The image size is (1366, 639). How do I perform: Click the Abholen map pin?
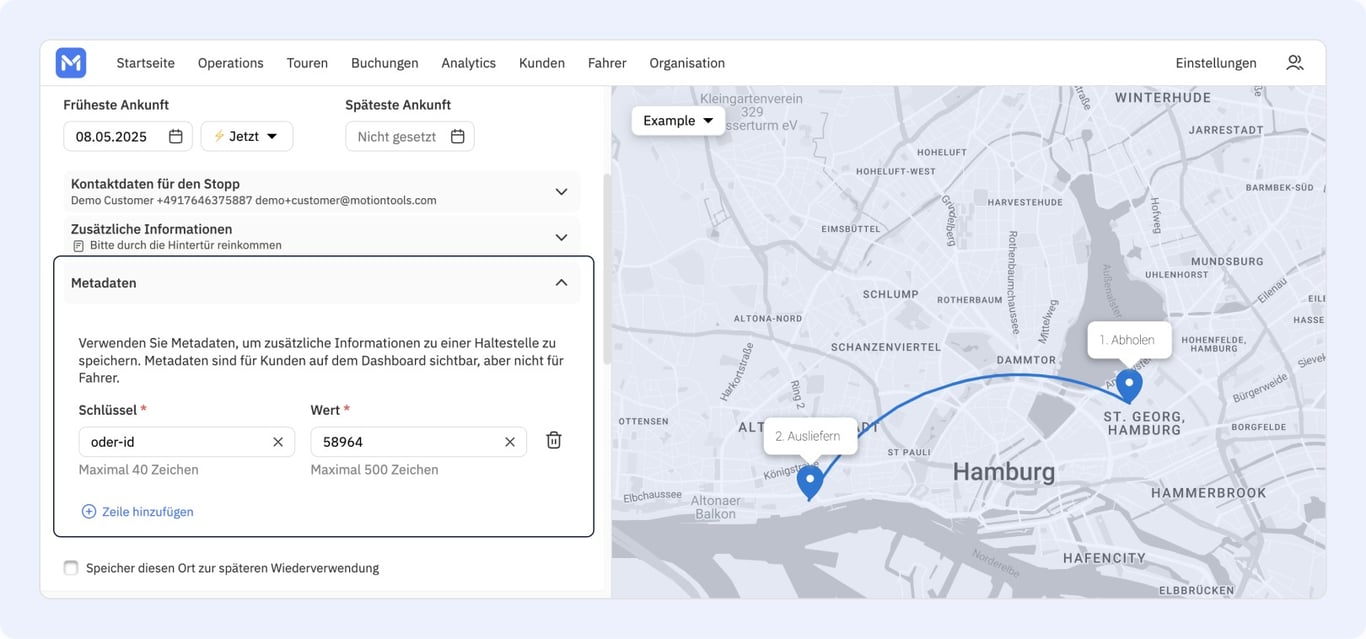1129,385
